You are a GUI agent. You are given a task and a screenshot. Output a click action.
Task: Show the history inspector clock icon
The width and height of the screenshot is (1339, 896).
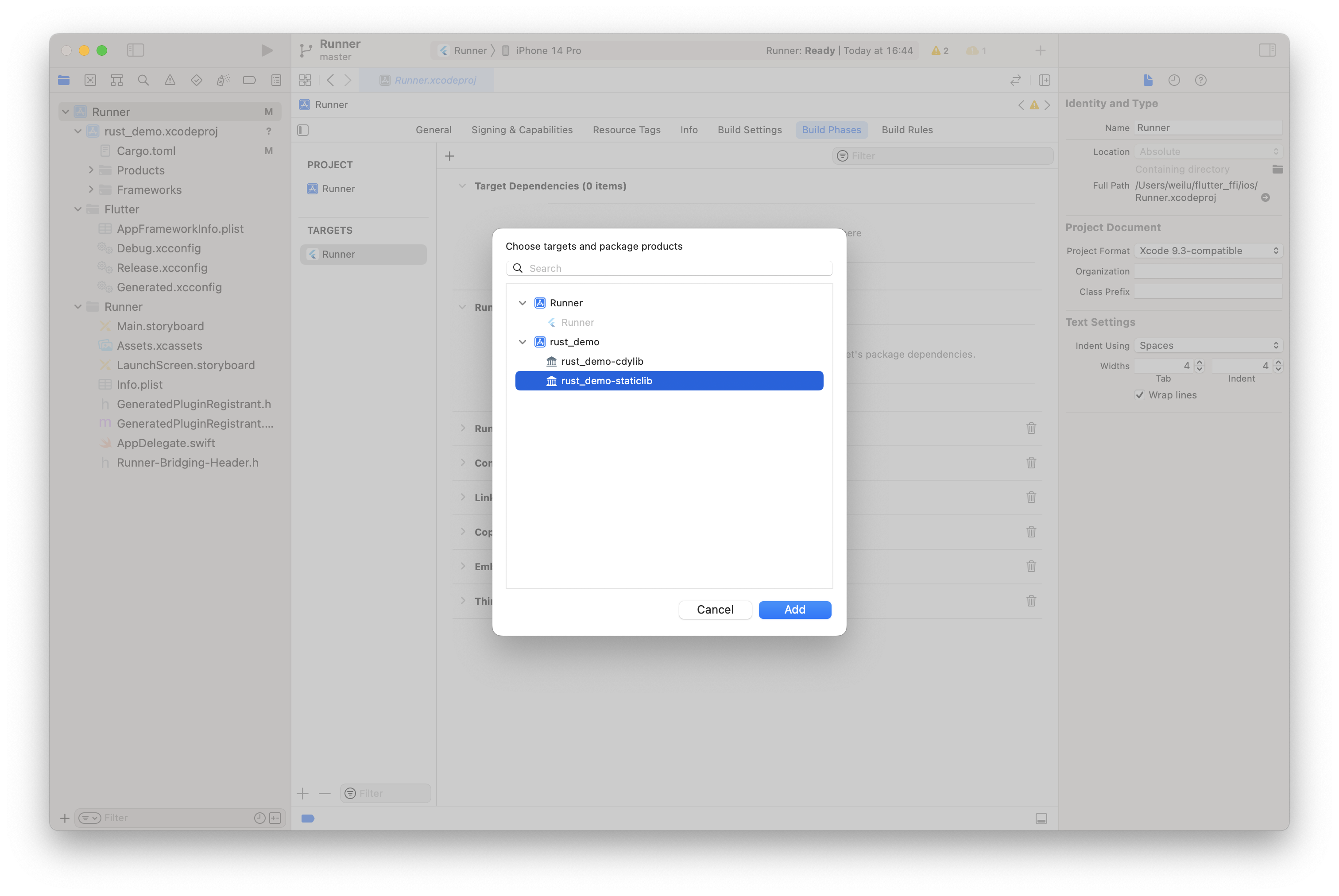point(1174,80)
